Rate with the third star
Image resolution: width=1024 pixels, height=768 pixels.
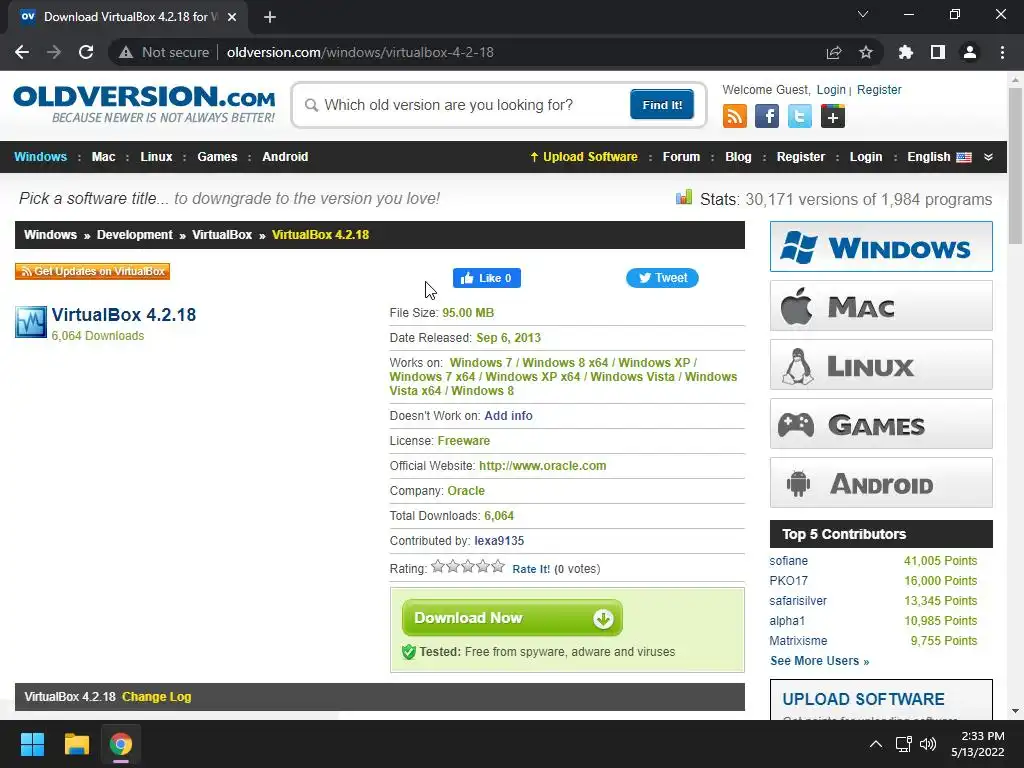tap(468, 566)
